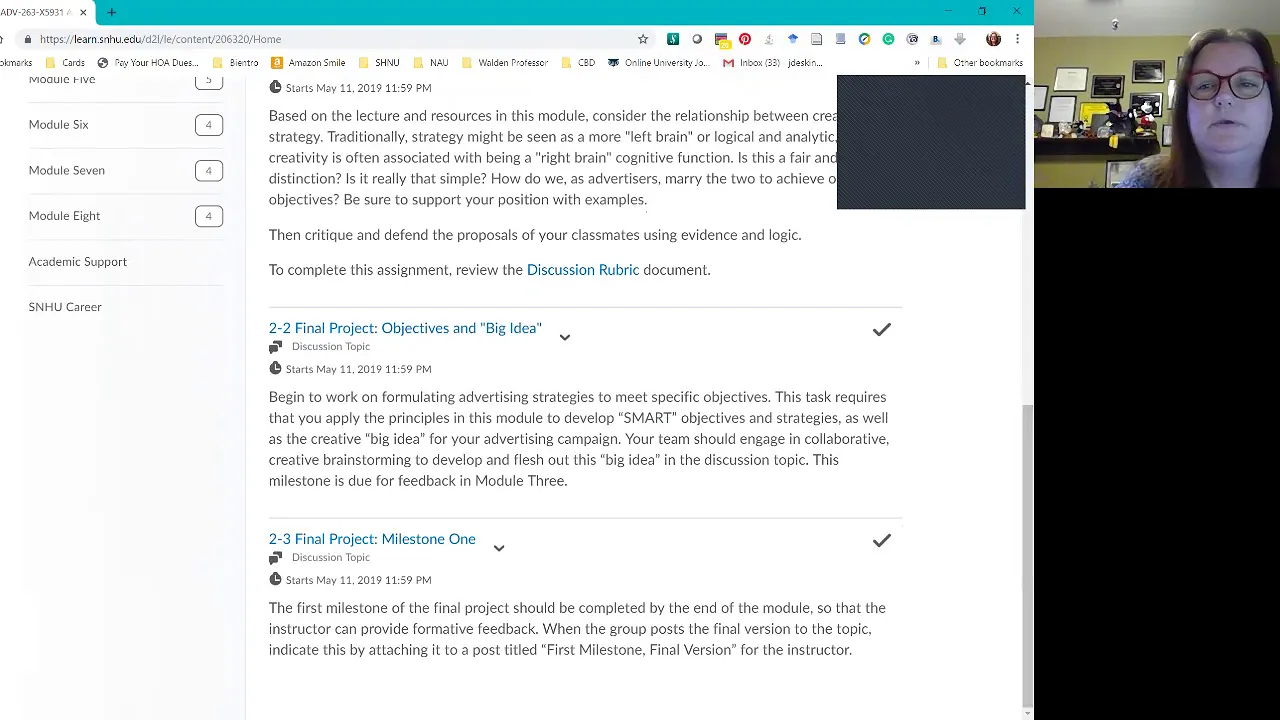The width and height of the screenshot is (1280, 720).
Task: Click the round gray circle extension icon
Action: pos(697,39)
